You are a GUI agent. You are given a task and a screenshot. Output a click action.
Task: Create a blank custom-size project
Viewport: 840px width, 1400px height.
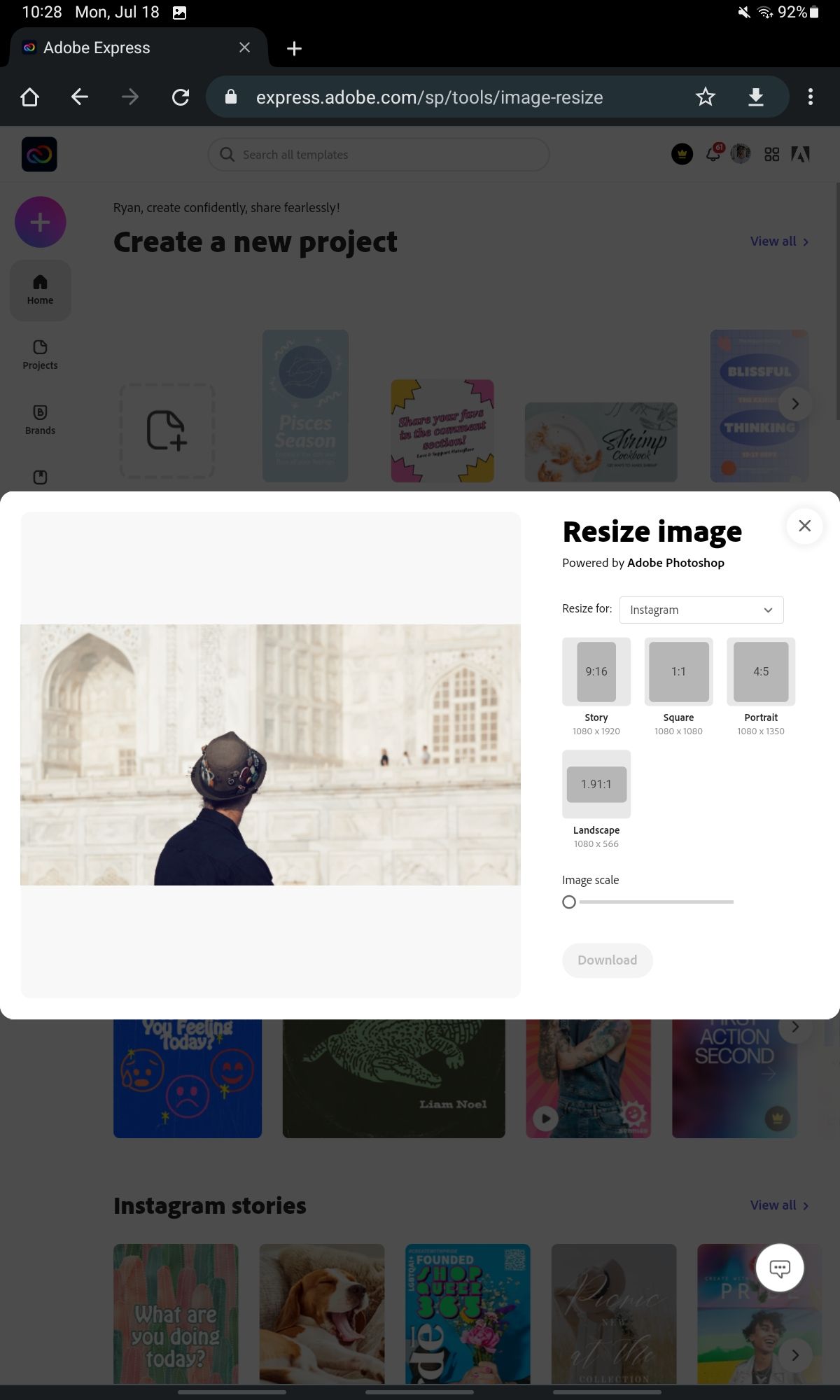(167, 430)
